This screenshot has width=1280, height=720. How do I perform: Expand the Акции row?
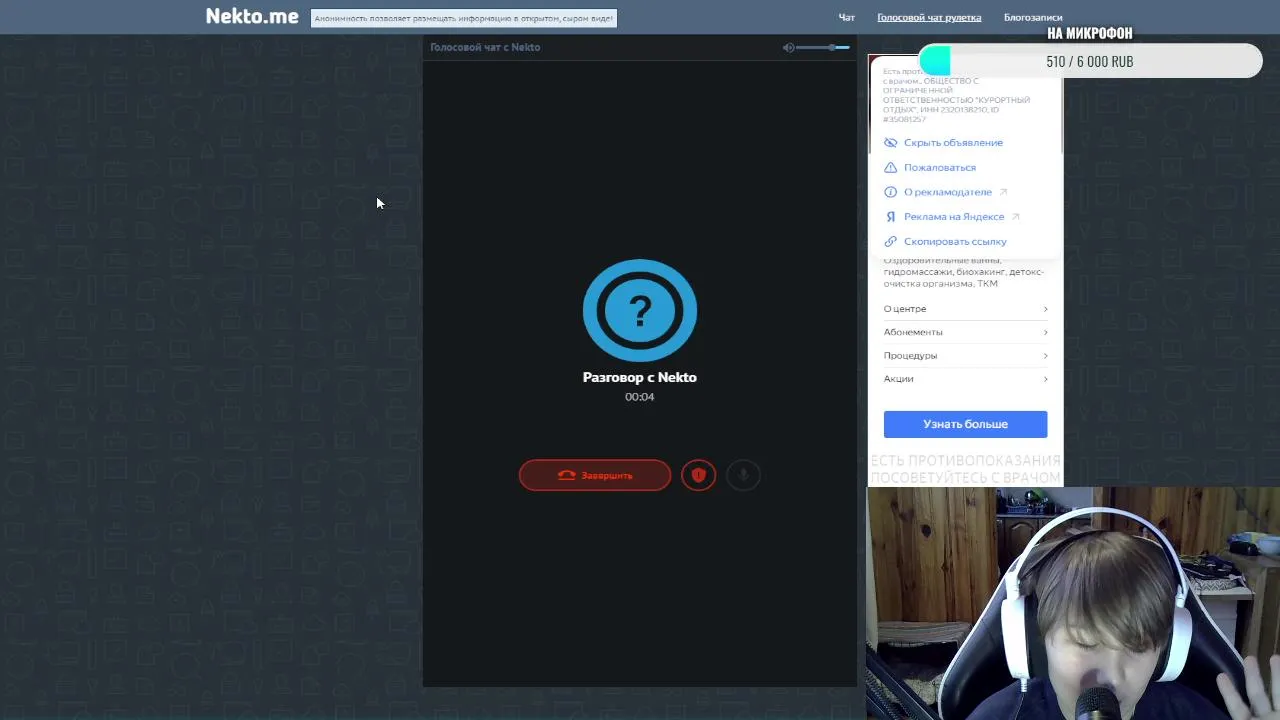(965, 378)
